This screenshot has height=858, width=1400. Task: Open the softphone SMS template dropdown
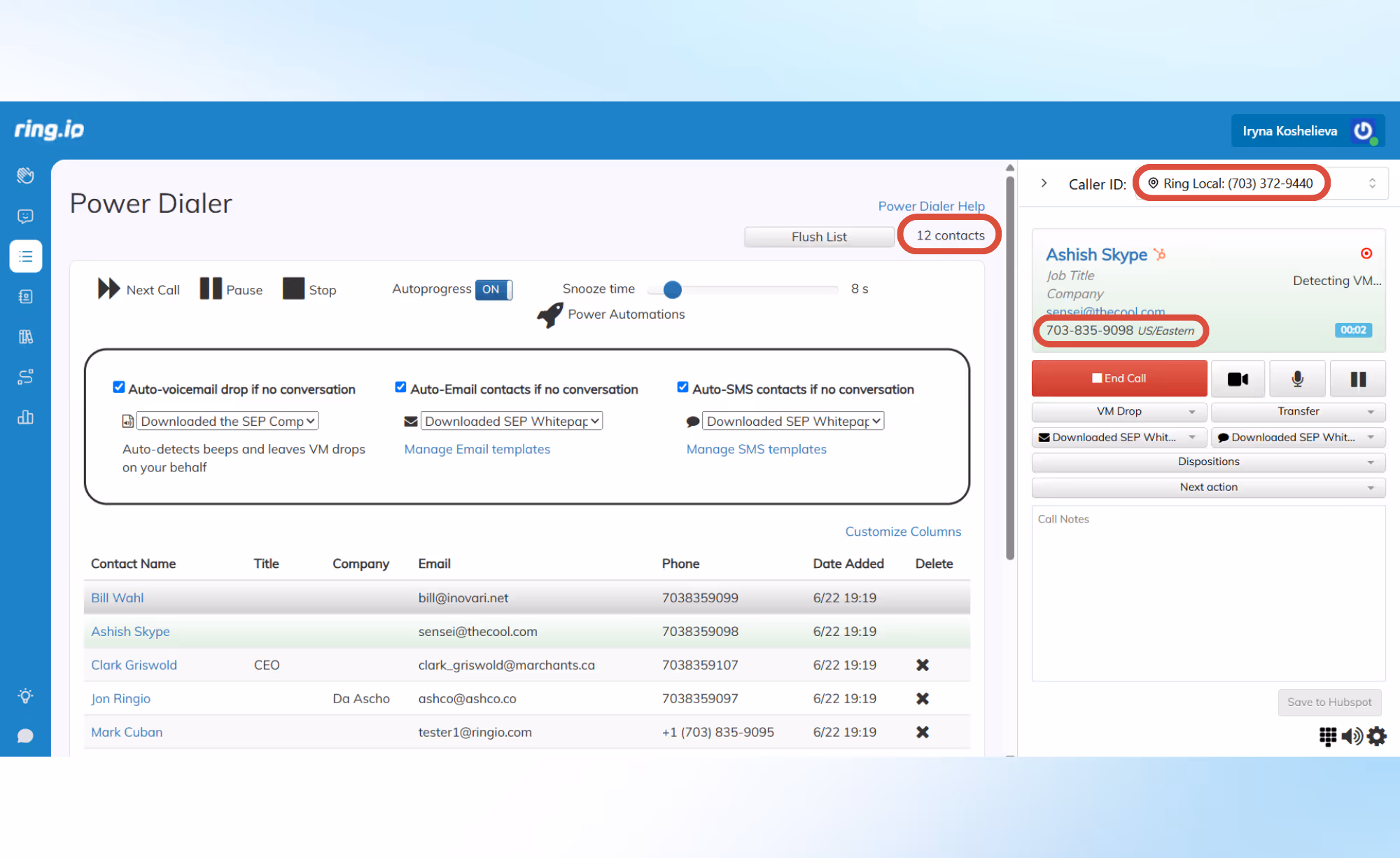(1298, 437)
